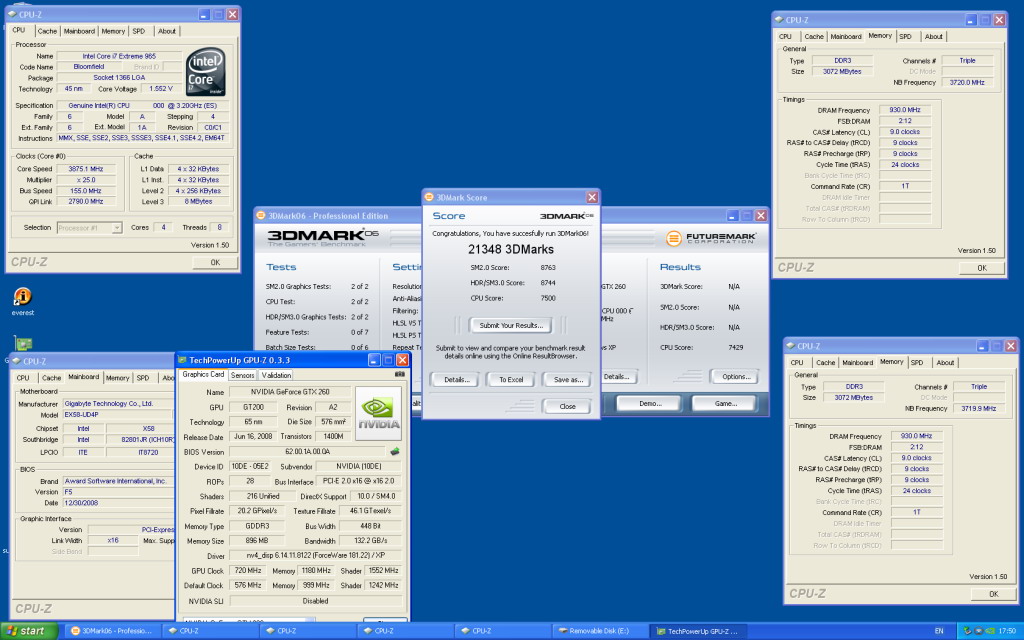The image size is (1024, 640).
Task: Click the BIOS date 12/30/2008
Action: tap(118, 503)
